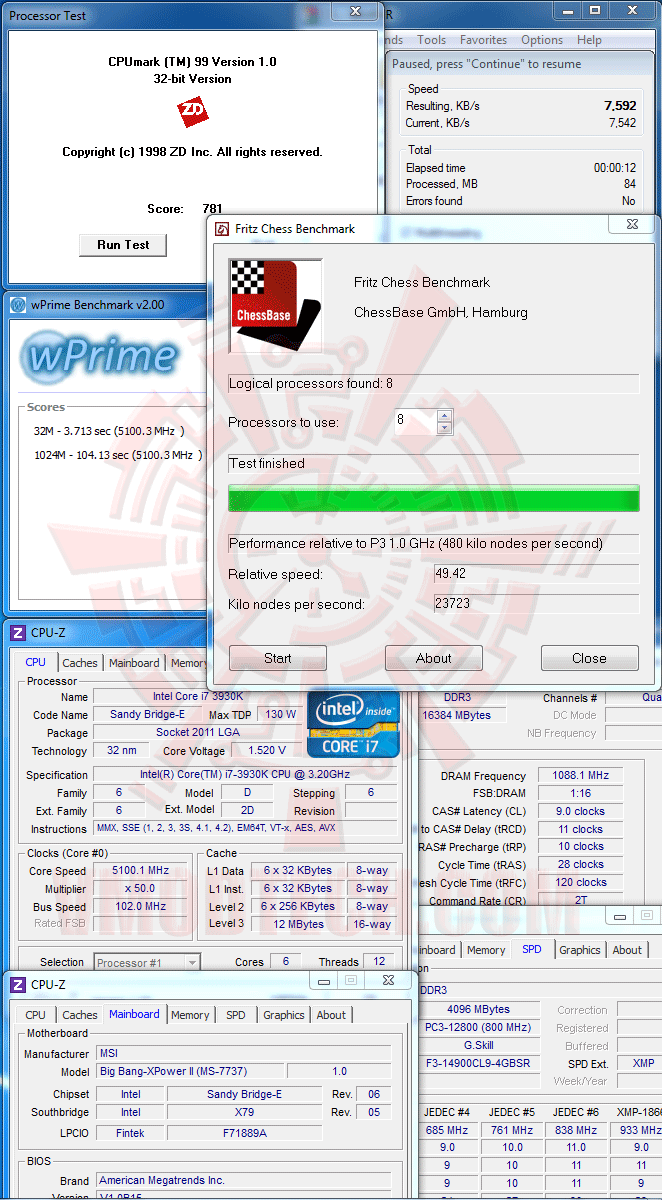Decrease processors to use with down arrow

[x=445, y=428]
